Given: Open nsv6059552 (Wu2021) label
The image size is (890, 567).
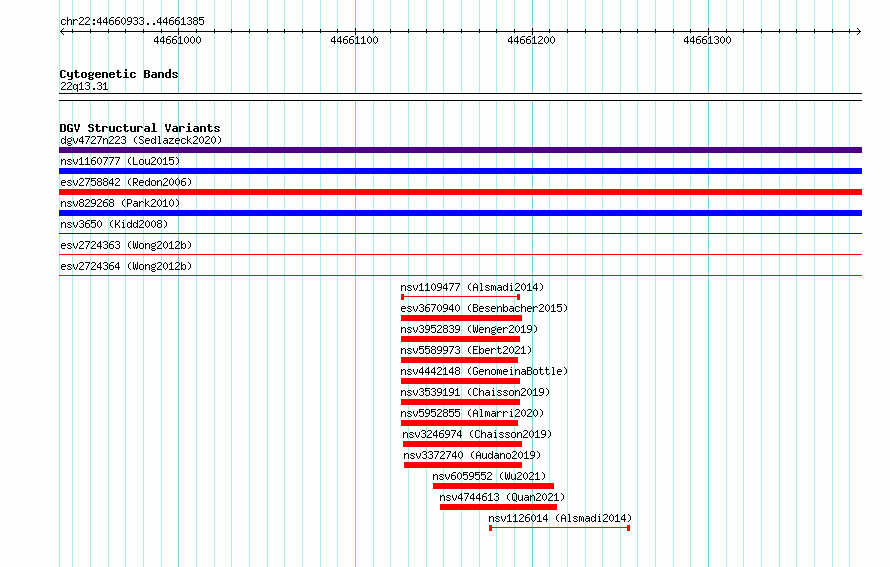Looking at the screenshot, I should (489, 476).
